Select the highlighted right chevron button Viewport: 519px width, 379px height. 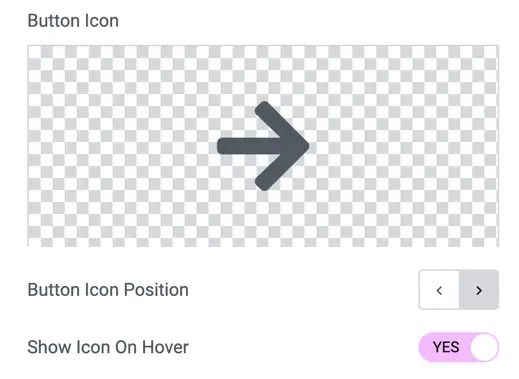479,290
